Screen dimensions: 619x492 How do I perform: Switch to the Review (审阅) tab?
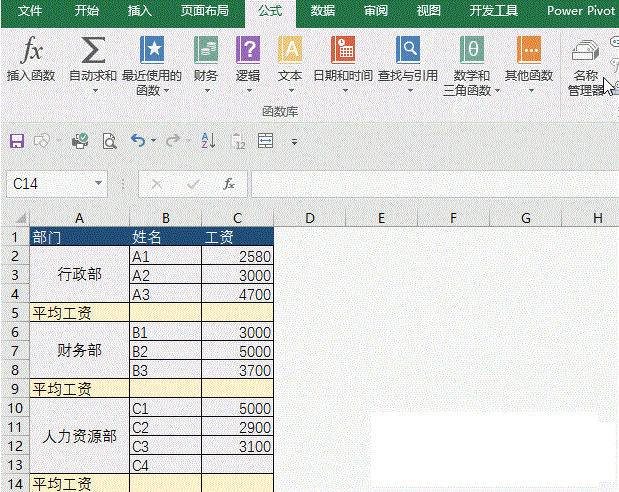376,11
